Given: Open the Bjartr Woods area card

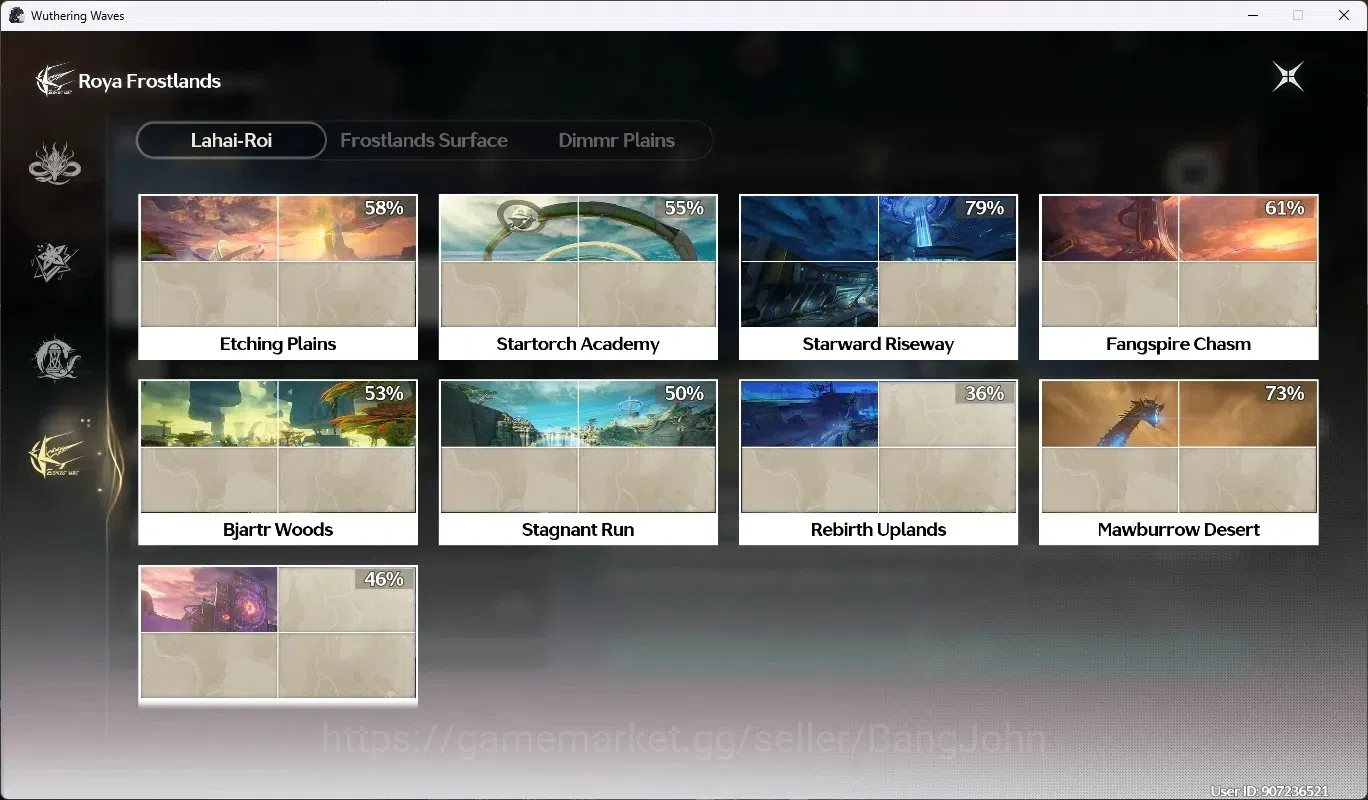Looking at the screenshot, I should tap(278, 462).
